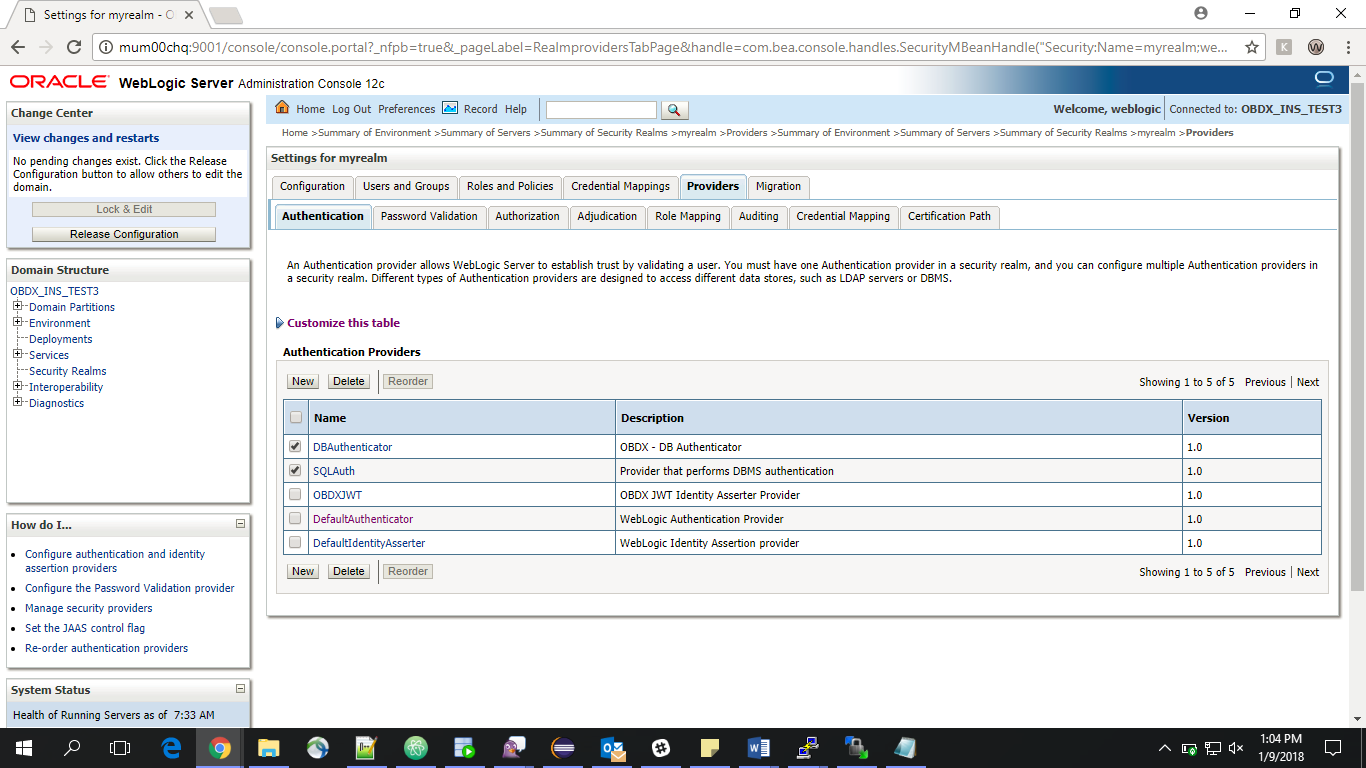View site information icon in address bar
Screen dimensions: 1366x768
point(105,47)
